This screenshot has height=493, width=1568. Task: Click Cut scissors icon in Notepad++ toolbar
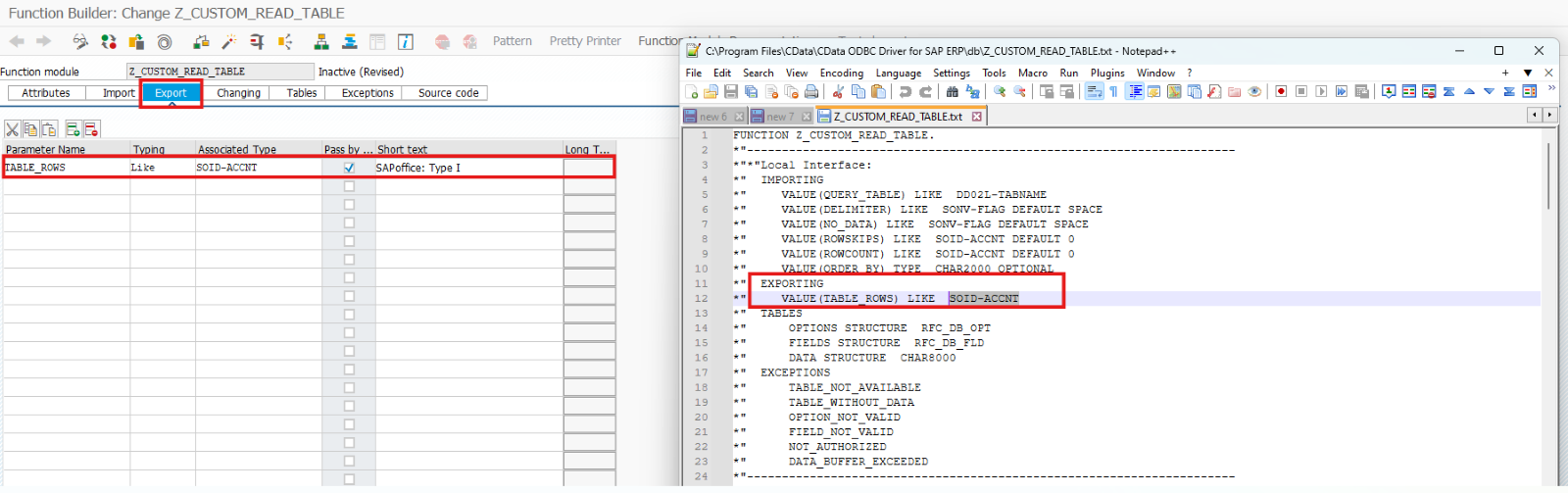pyautogui.click(x=838, y=91)
